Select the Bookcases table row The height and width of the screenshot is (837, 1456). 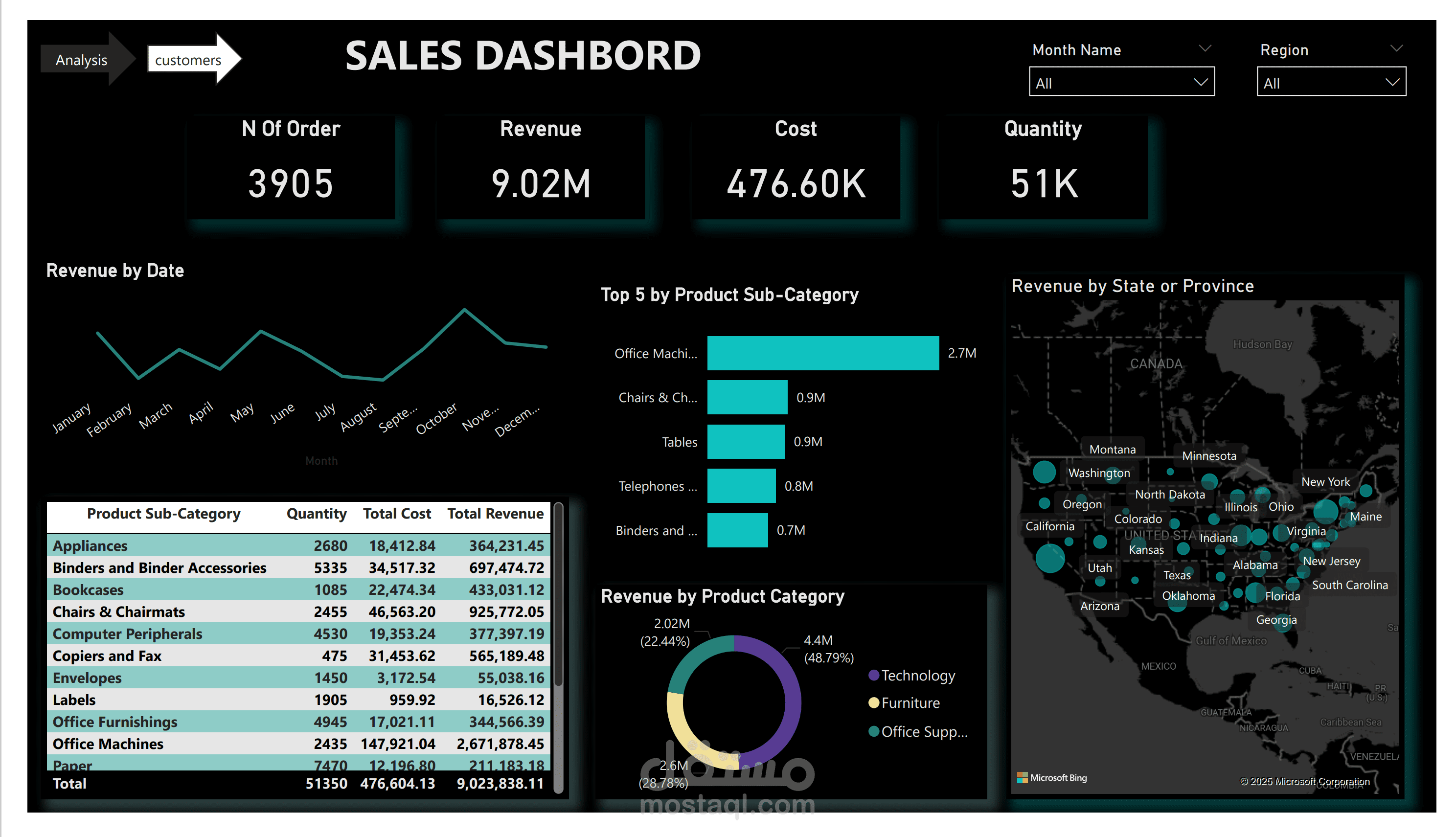(x=298, y=590)
